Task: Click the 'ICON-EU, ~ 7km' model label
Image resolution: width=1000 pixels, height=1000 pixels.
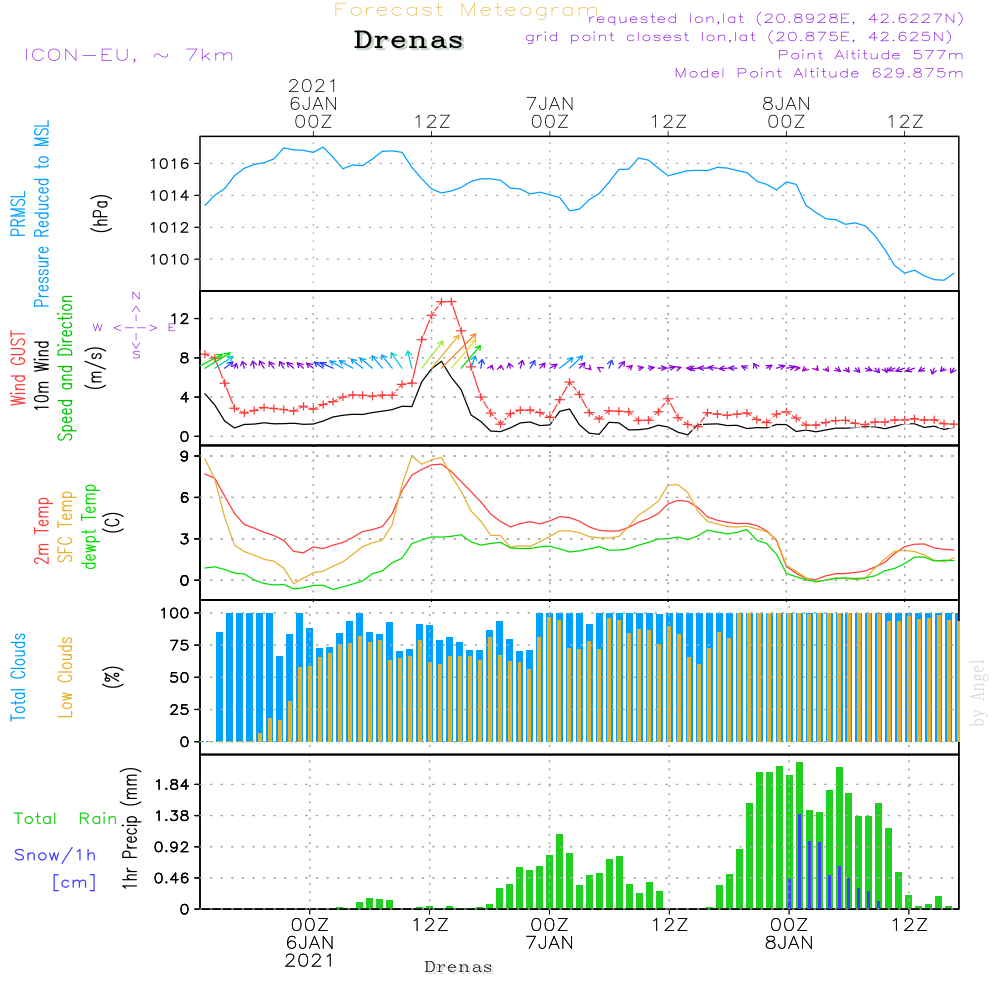Action: click(x=129, y=55)
